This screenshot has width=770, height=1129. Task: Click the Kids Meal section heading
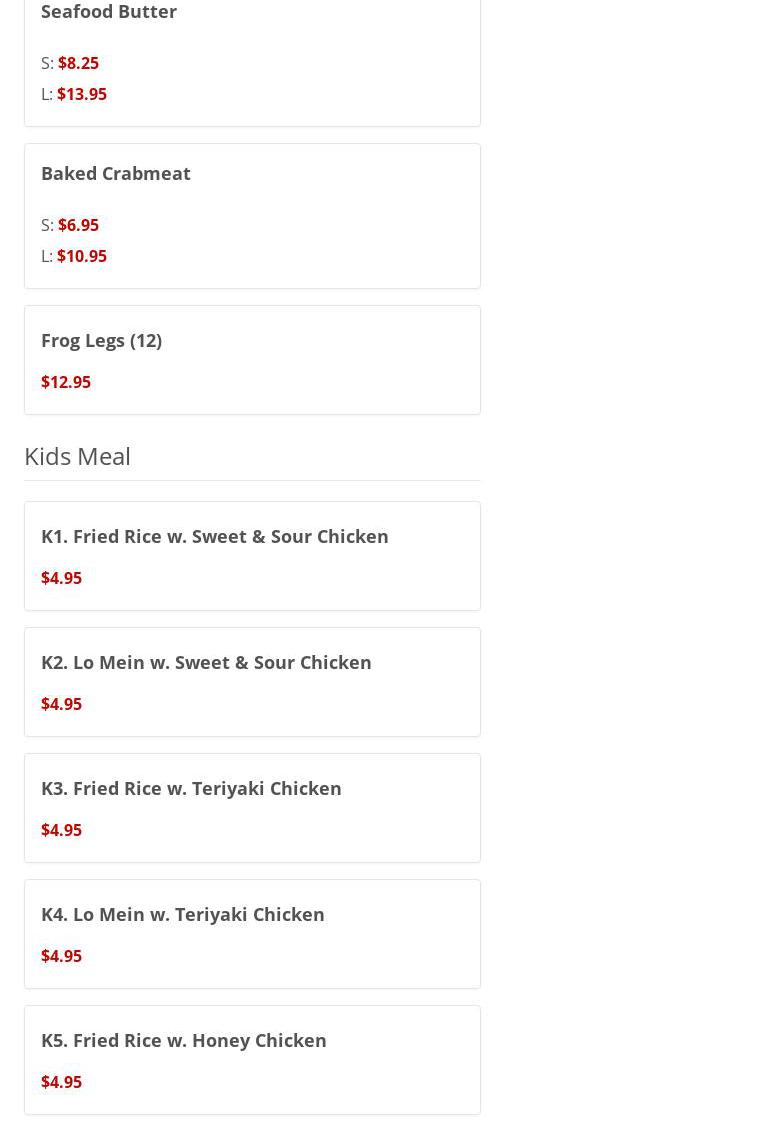[x=77, y=455]
